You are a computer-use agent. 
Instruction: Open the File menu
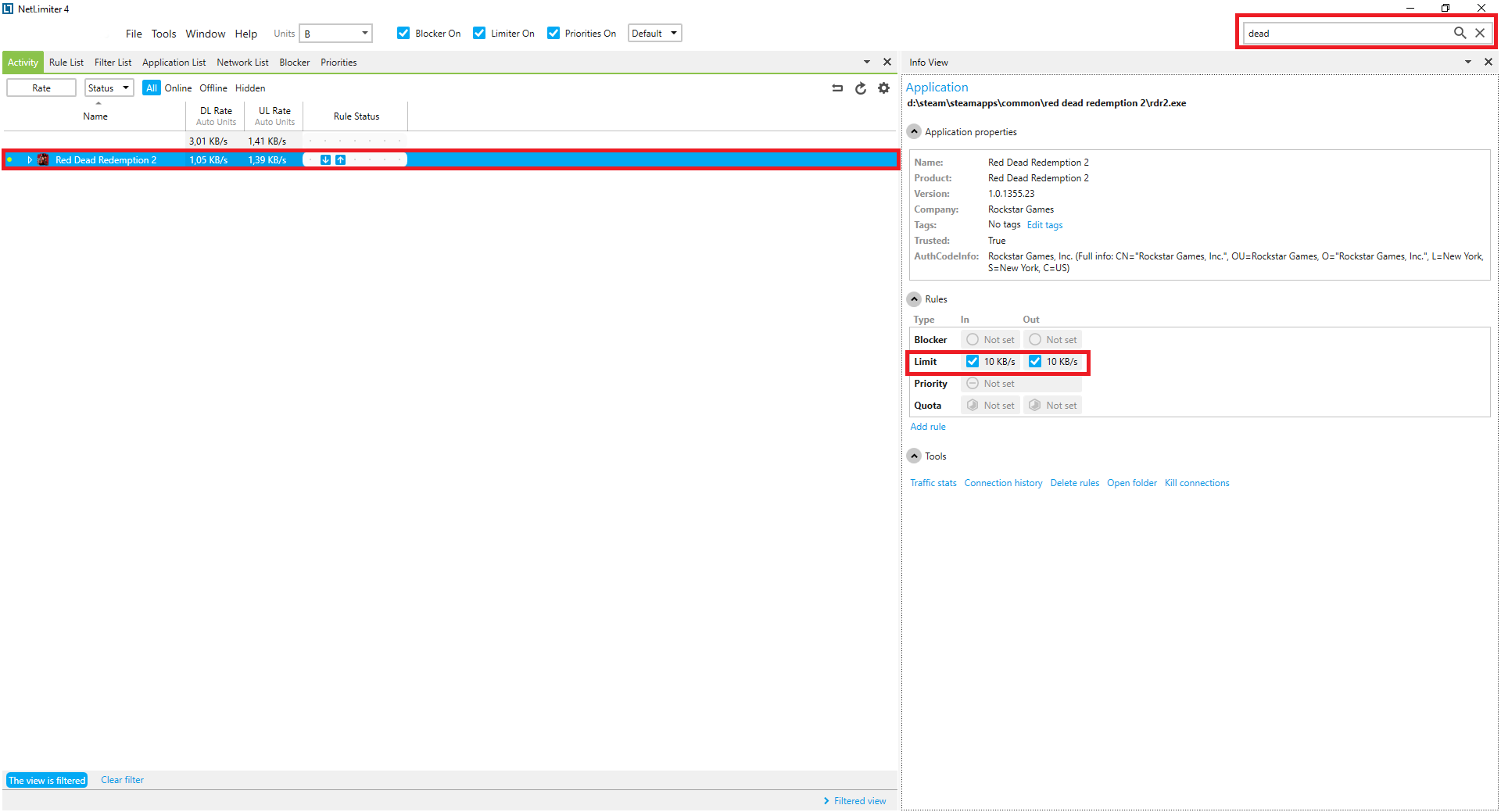[x=134, y=34]
